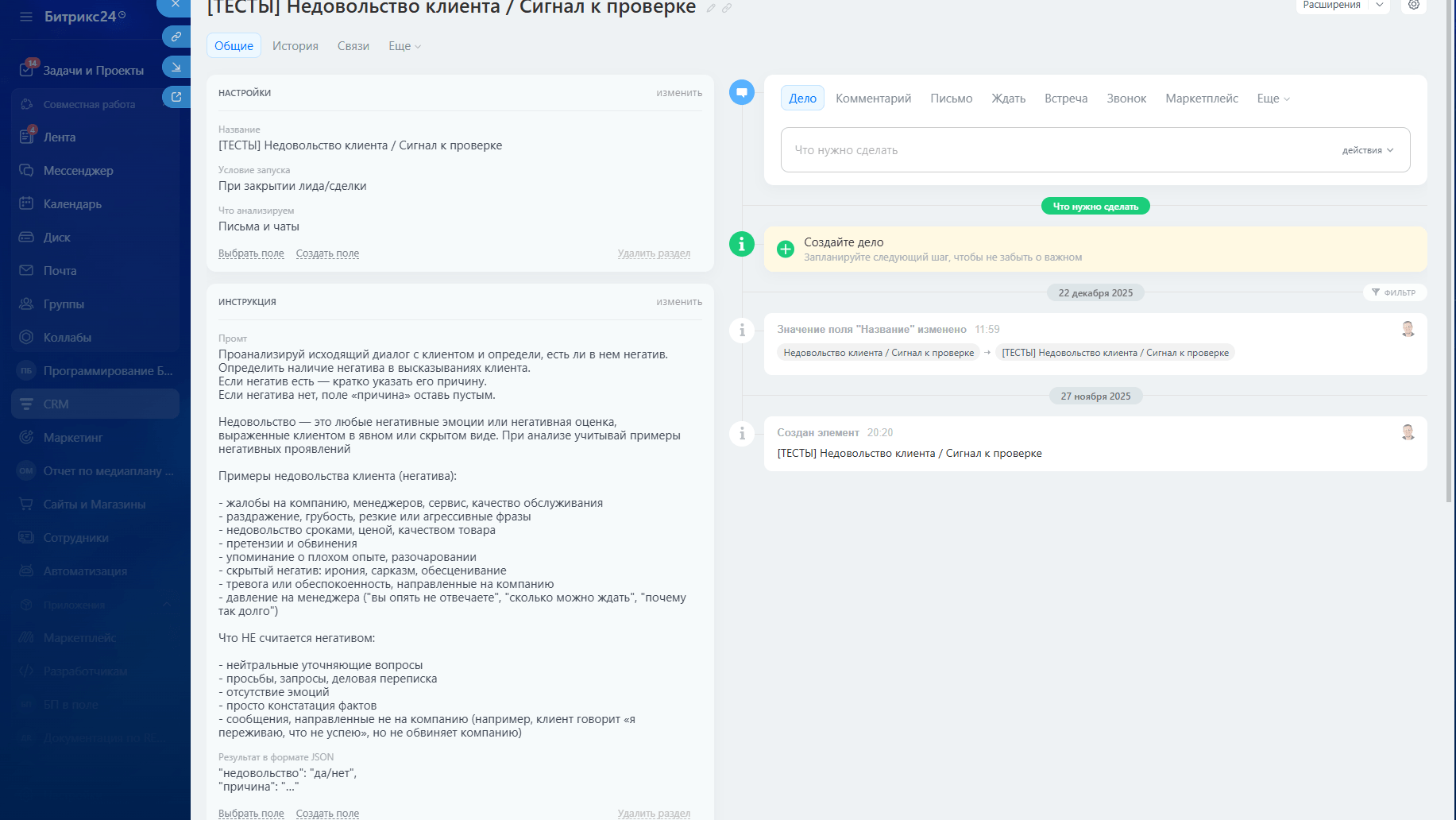Open the settings gear icon
Image resolution: width=1456 pixels, height=820 pixels.
tap(1414, 5)
